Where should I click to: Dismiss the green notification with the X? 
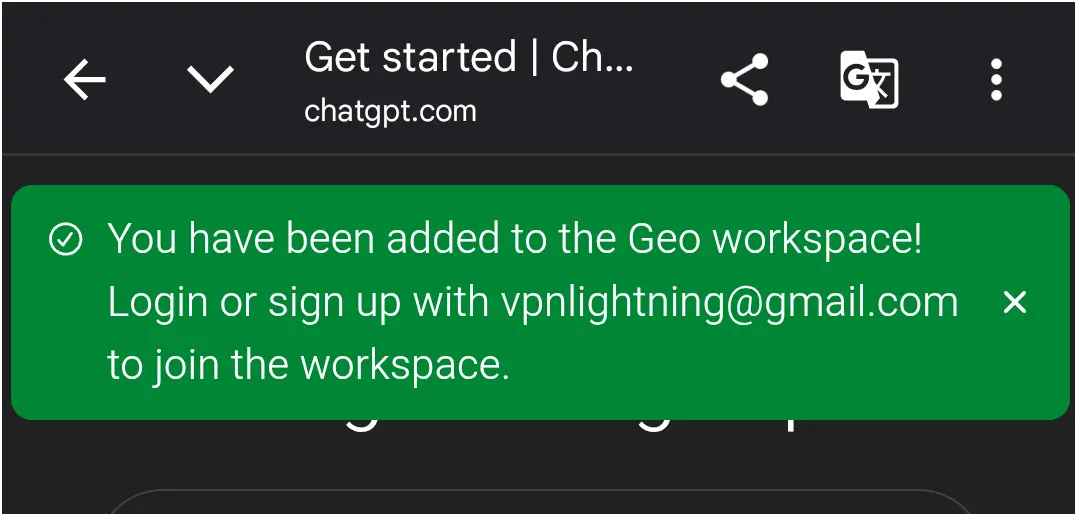pos(1014,302)
